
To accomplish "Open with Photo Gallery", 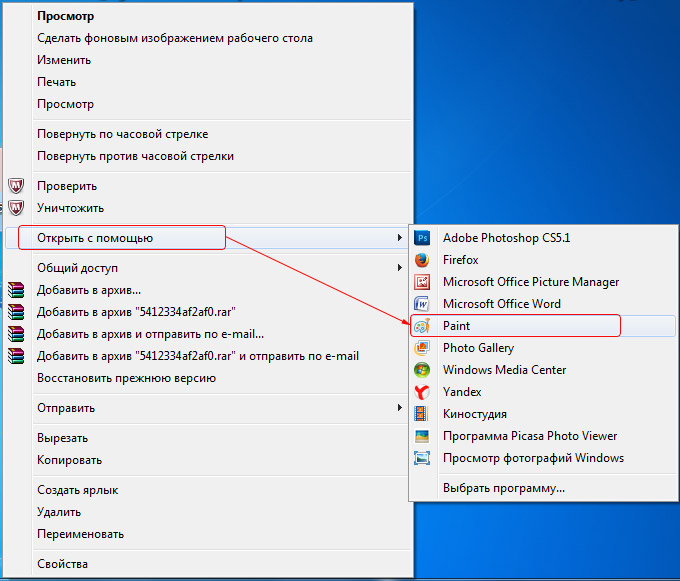I will pos(478,348).
